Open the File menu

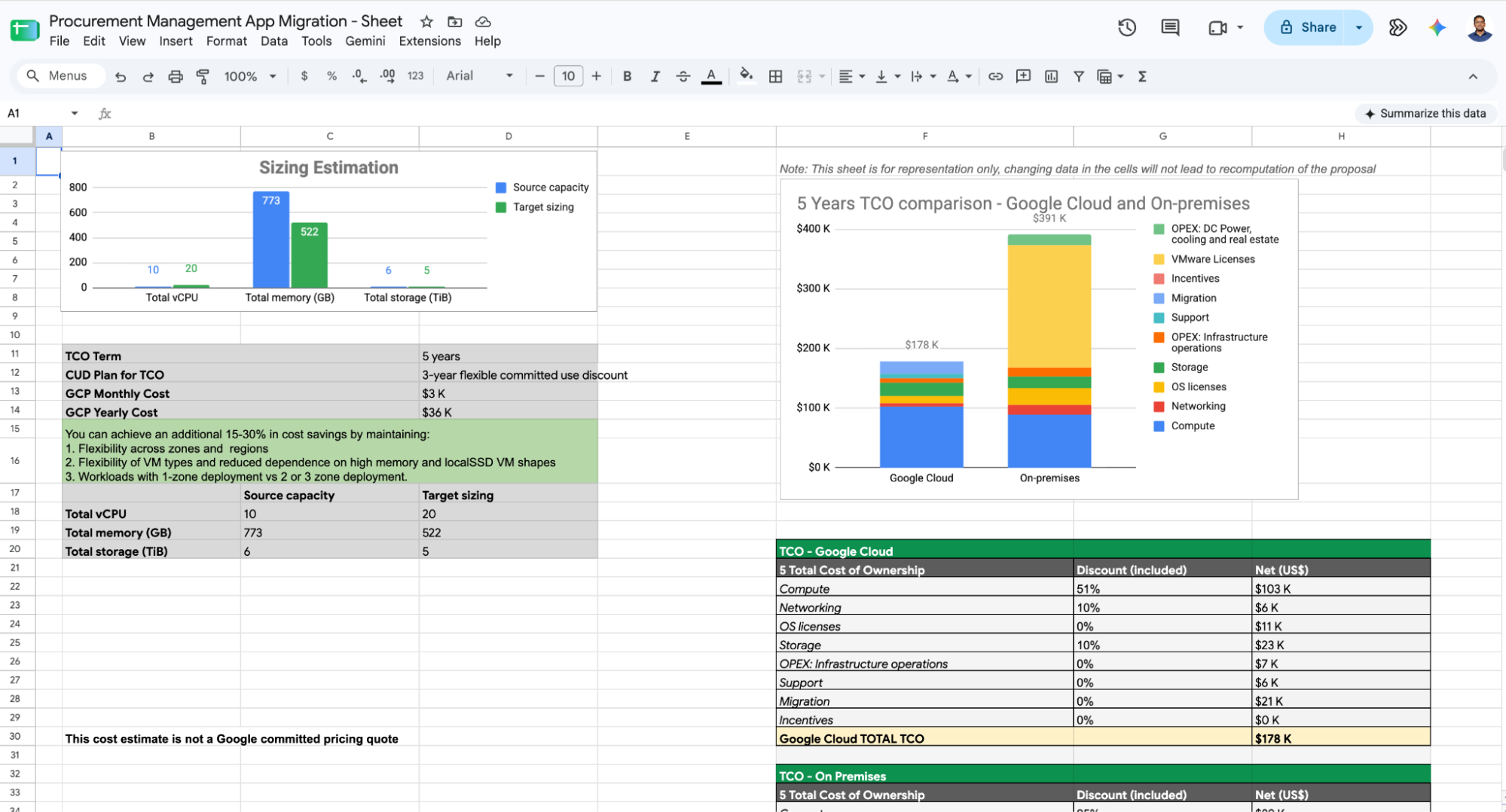click(60, 41)
